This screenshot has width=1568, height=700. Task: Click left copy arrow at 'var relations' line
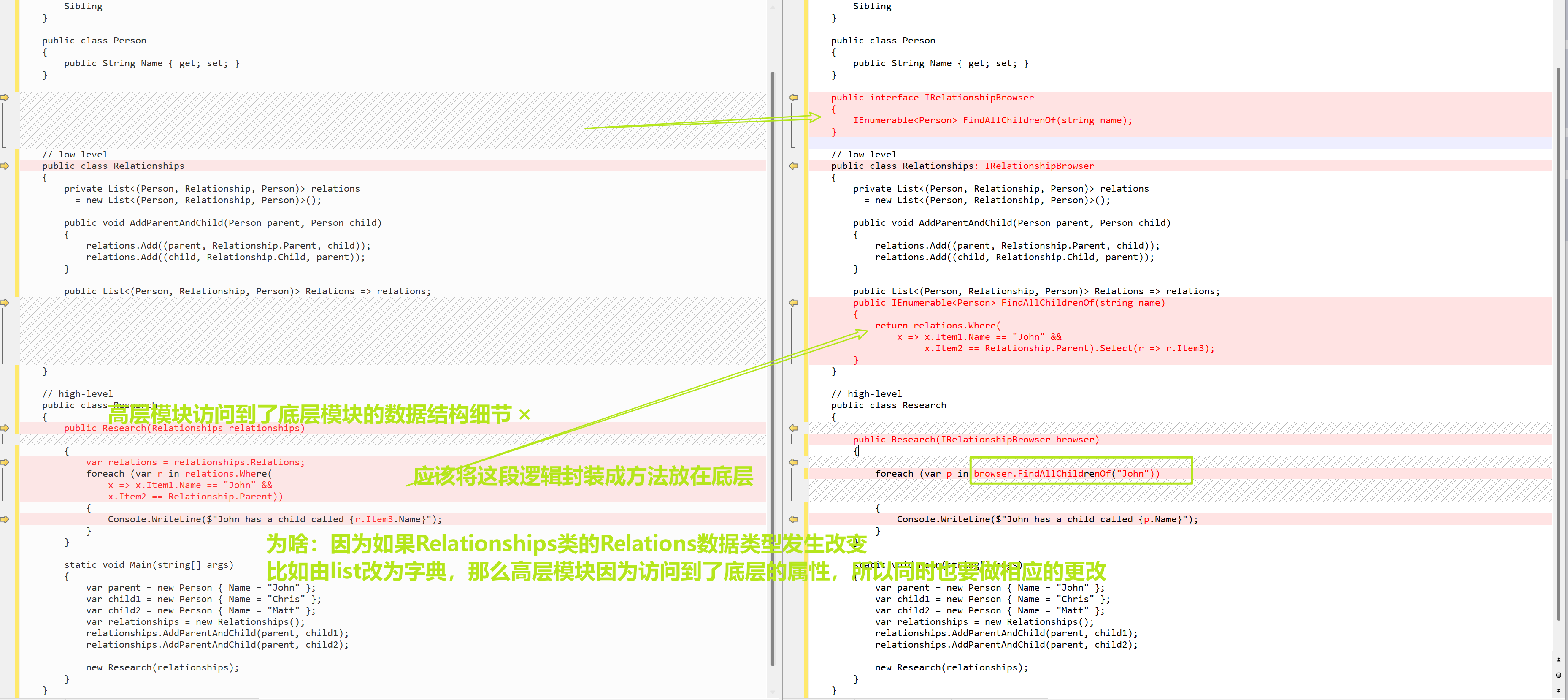point(5,462)
